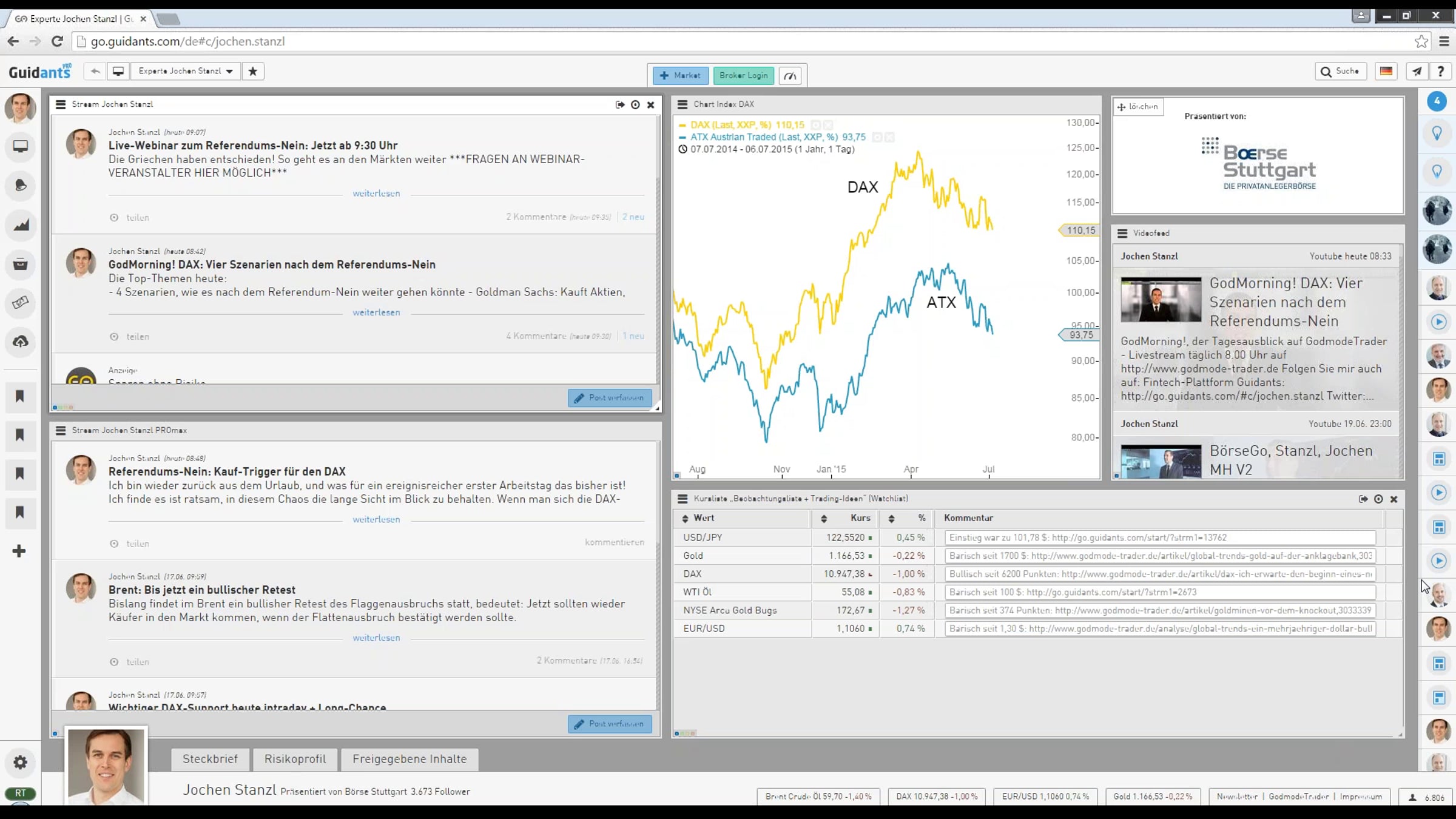Click kommentieren on the Referendums-Nein Kauf-Trigger post

pos(615,542)
